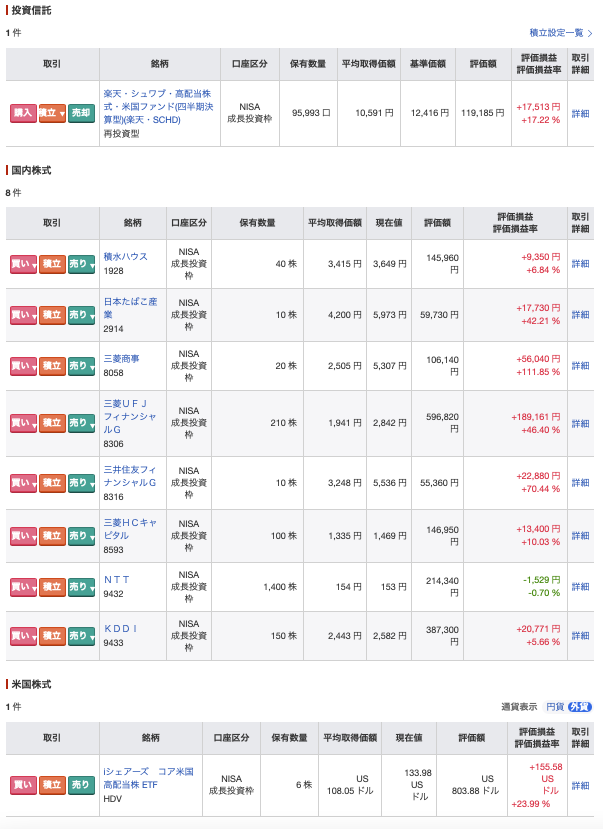The image size is (603, 829).
Task: Select NTT loss value -1,529 円
Action: tap(541, 580)
